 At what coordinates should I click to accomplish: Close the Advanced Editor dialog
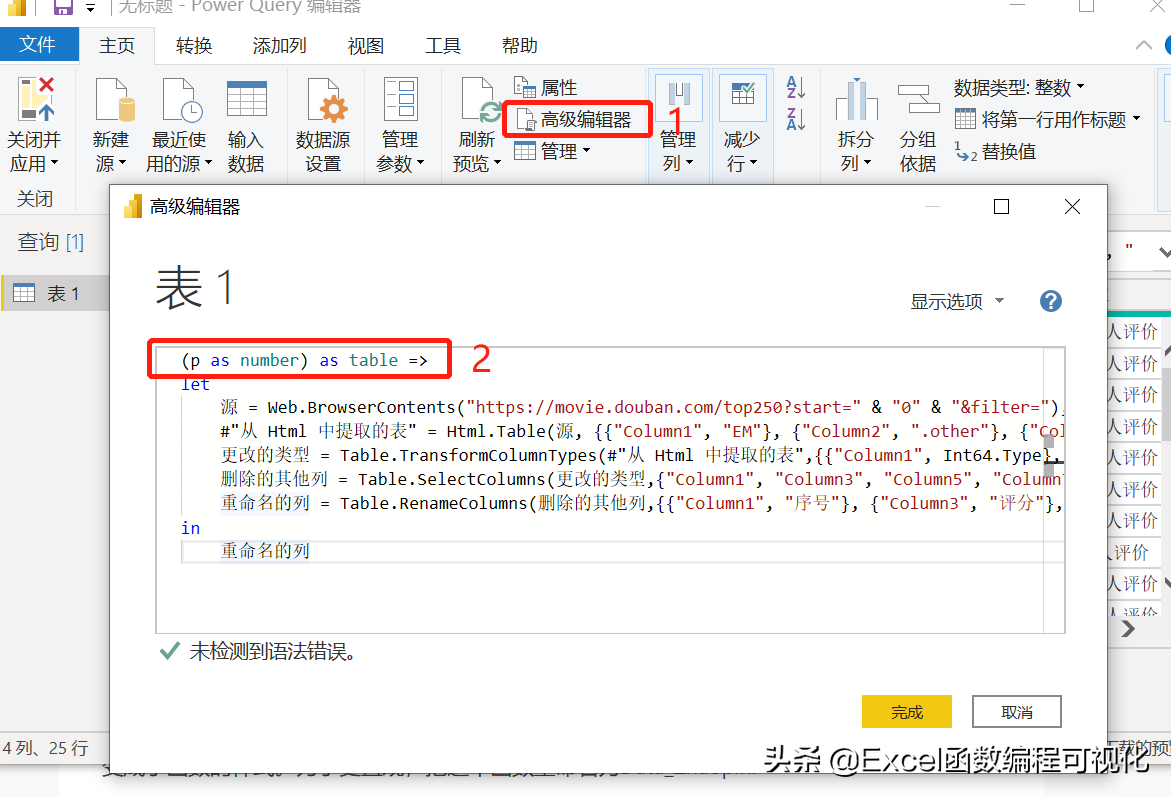(1072, 207)
